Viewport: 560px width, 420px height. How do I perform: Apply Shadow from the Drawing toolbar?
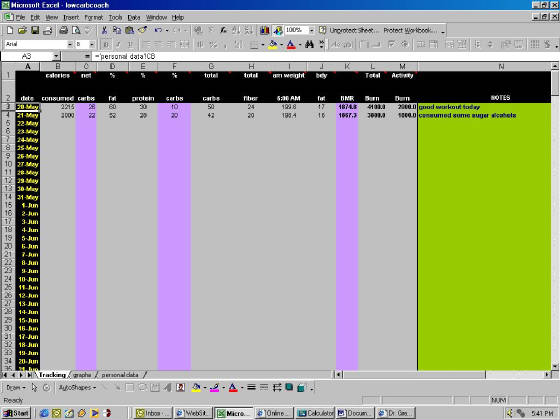click(x=289, y=387)
